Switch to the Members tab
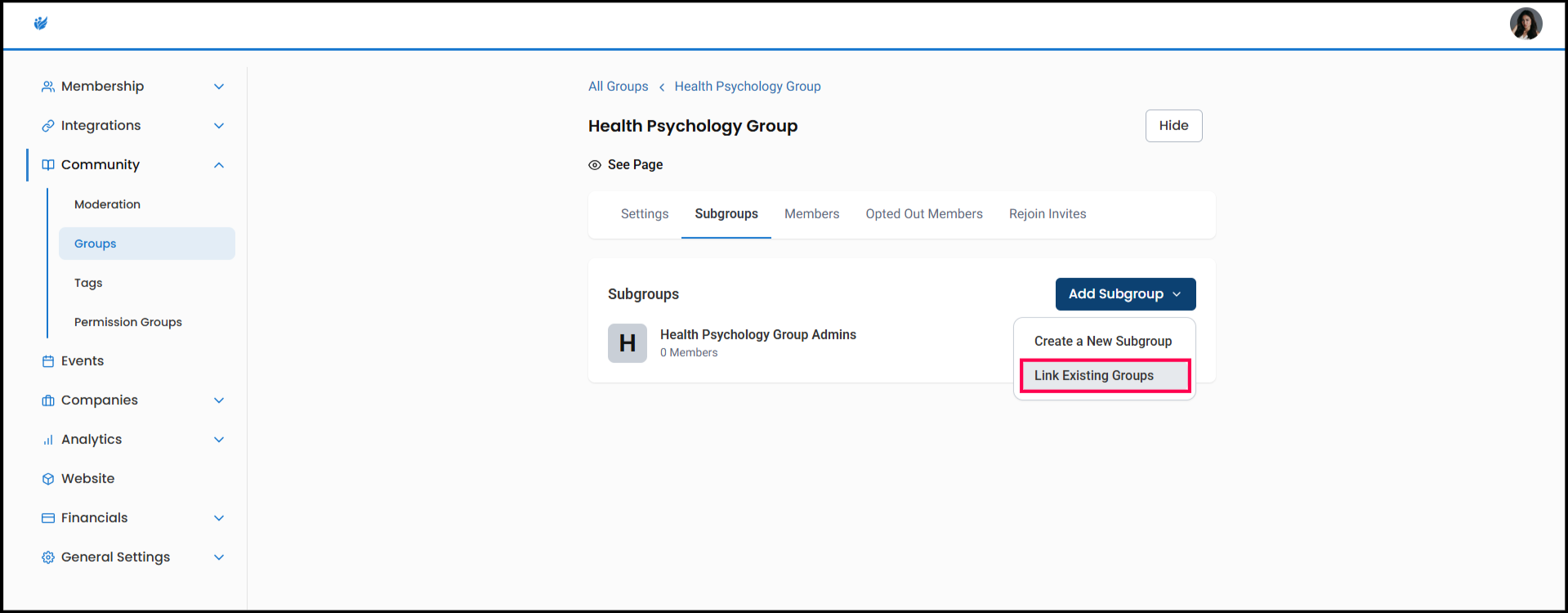Image resolution: width=1568 pixels, height=613 pixels. coord(811,214)
